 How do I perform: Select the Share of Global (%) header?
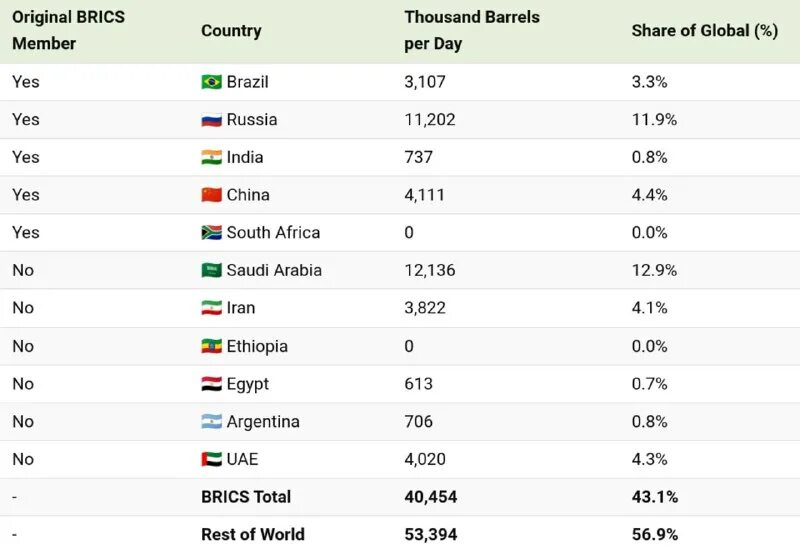pyautogui.click(x=704, y=31)
